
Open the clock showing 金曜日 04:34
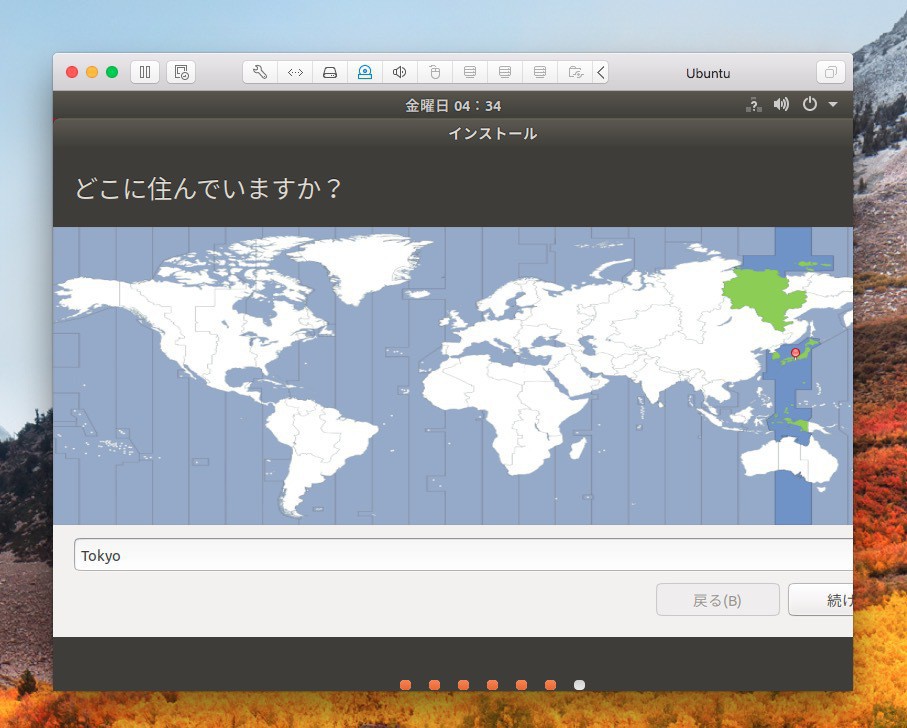click(x=453, y=105)
